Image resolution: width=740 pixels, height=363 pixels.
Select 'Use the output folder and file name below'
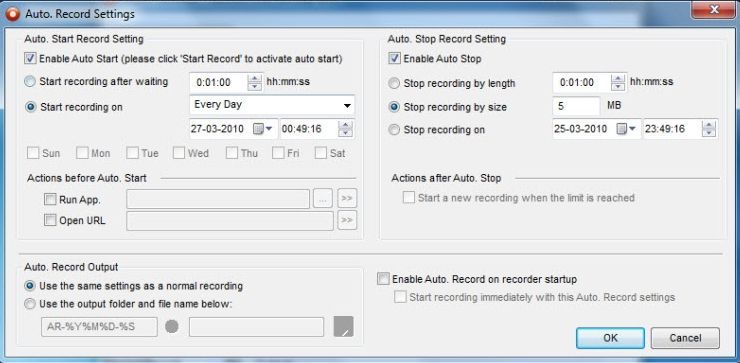click(x=31, y=304)
